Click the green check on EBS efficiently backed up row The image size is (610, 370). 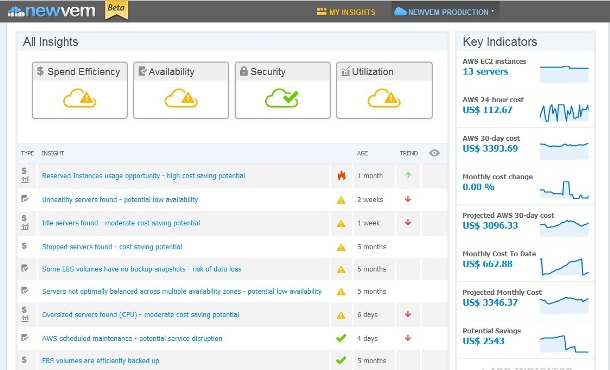341,360
